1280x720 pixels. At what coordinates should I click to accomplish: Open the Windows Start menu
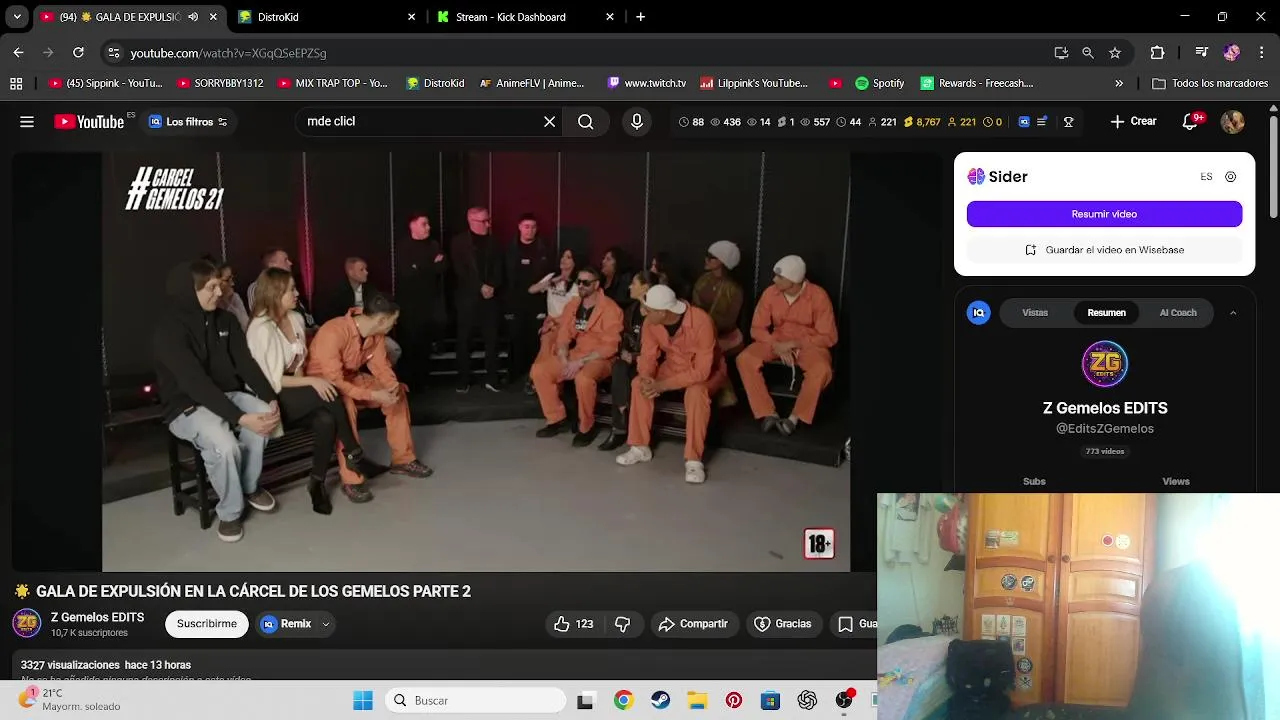tap(363, 701)
